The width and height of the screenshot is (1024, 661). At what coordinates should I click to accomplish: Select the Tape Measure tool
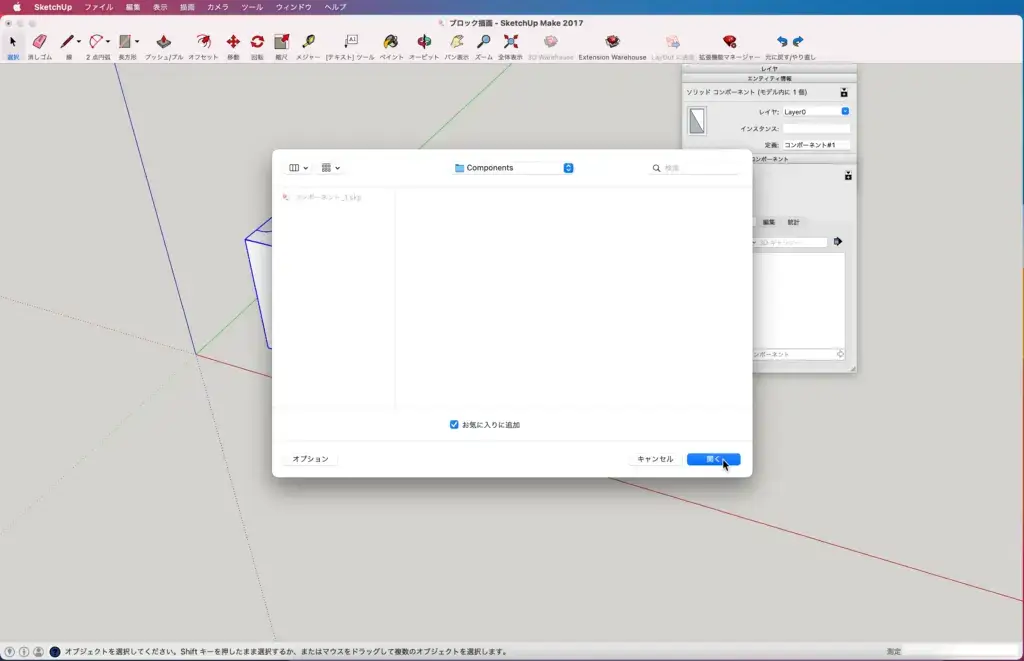tap(308, 42)
